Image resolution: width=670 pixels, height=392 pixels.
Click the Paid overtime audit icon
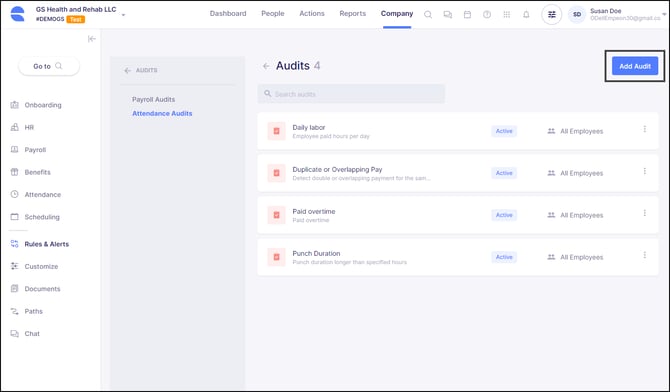(276, 215)
